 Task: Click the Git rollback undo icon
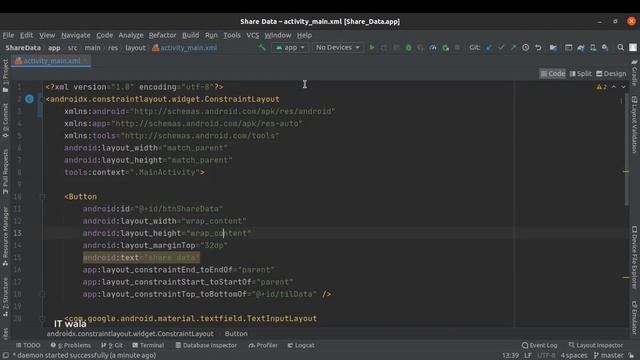pos(538,48)
